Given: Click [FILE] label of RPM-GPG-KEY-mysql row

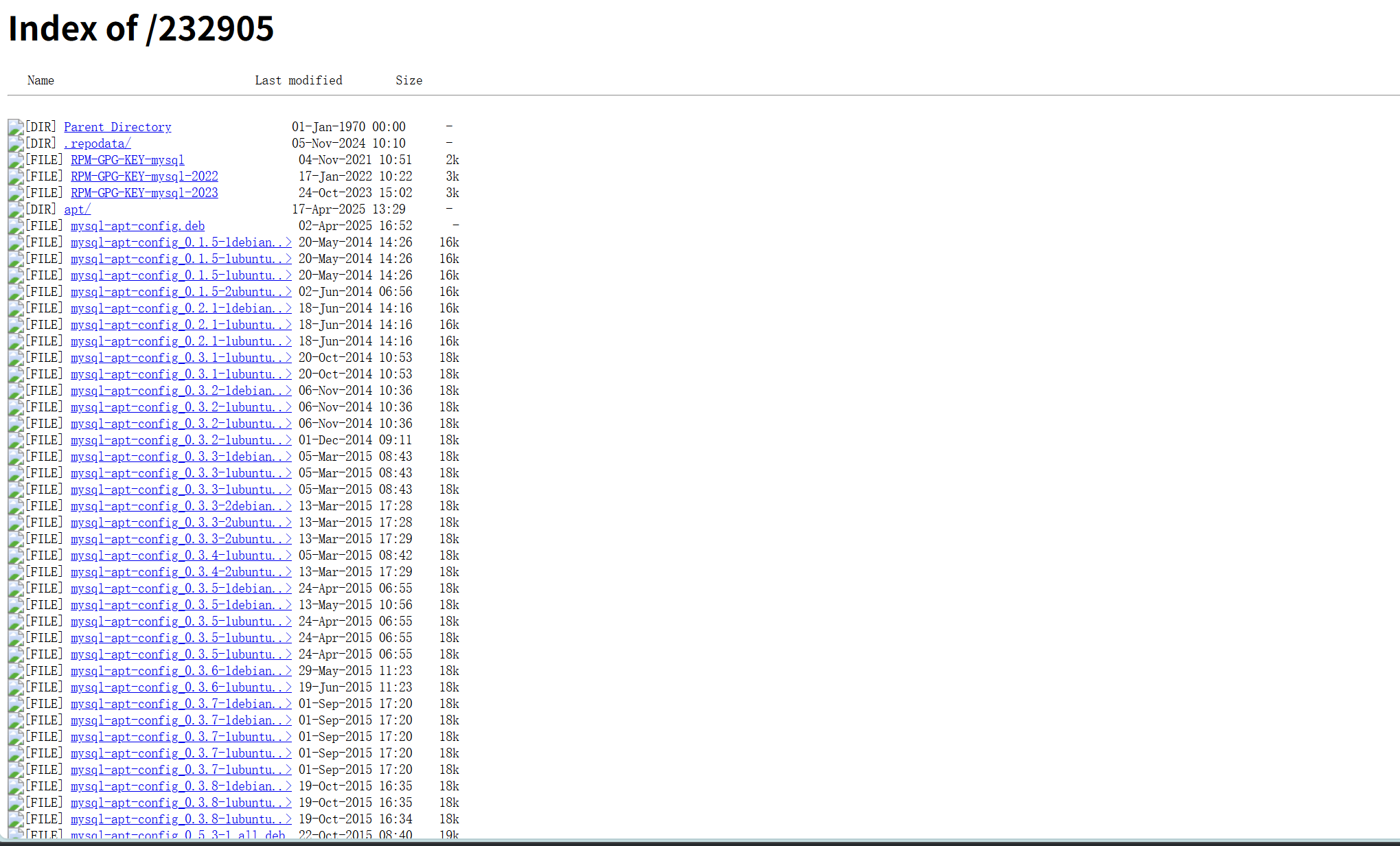Looking at the screenshot, I should [x=44, y=160].
